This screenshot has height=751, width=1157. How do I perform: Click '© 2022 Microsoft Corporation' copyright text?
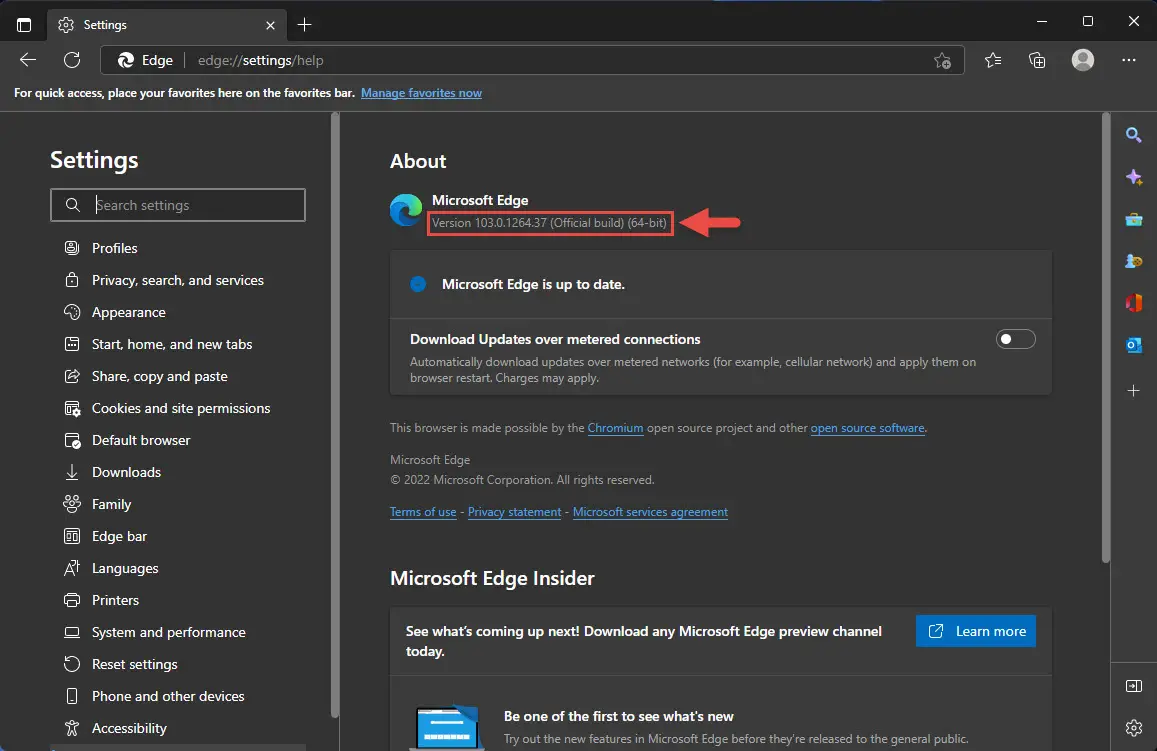pos(522,480)
